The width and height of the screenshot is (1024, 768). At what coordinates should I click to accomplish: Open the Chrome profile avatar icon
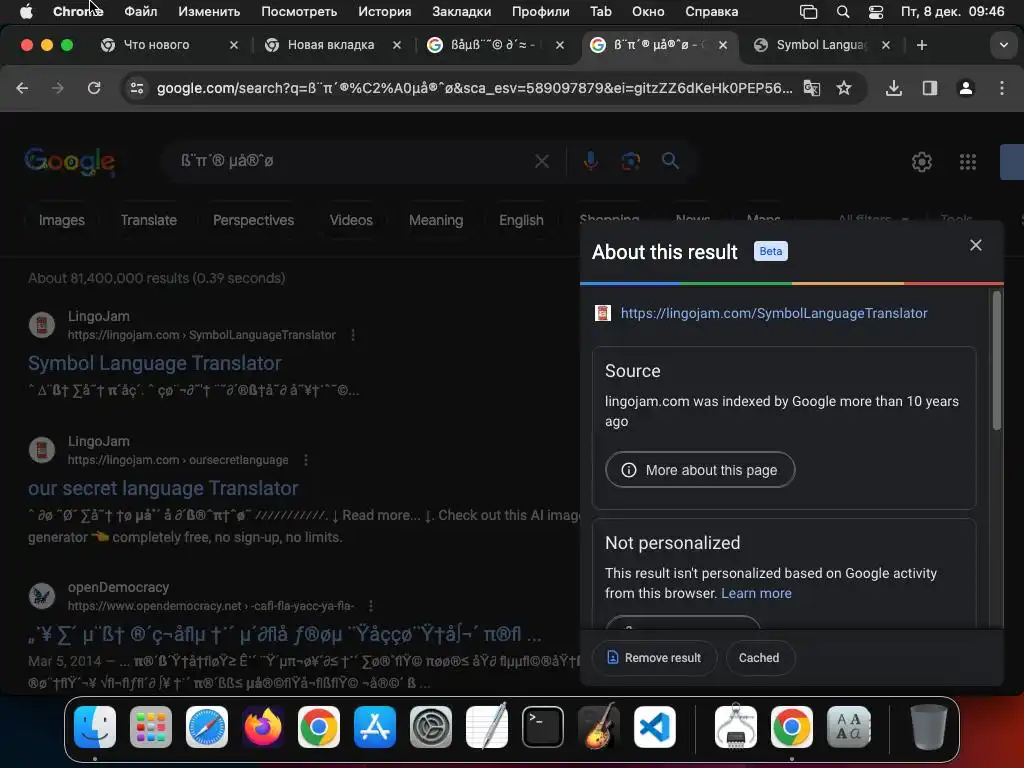click(x=965, y=88)
